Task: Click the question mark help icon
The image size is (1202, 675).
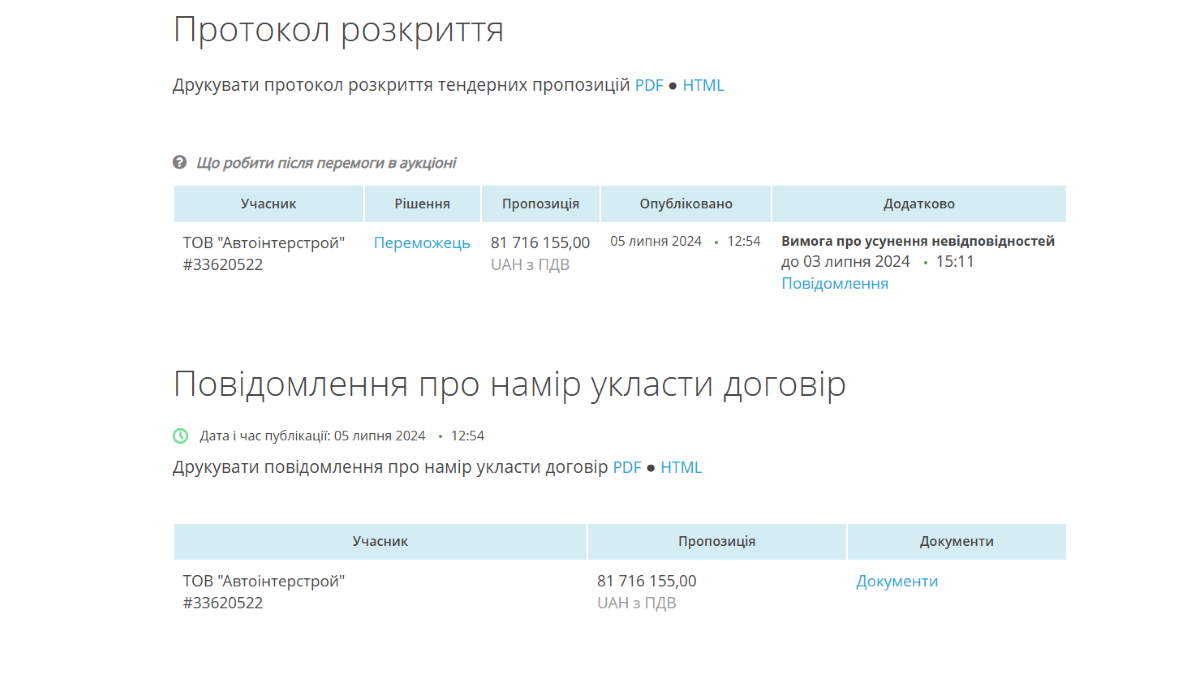Action: pos(180,163)
